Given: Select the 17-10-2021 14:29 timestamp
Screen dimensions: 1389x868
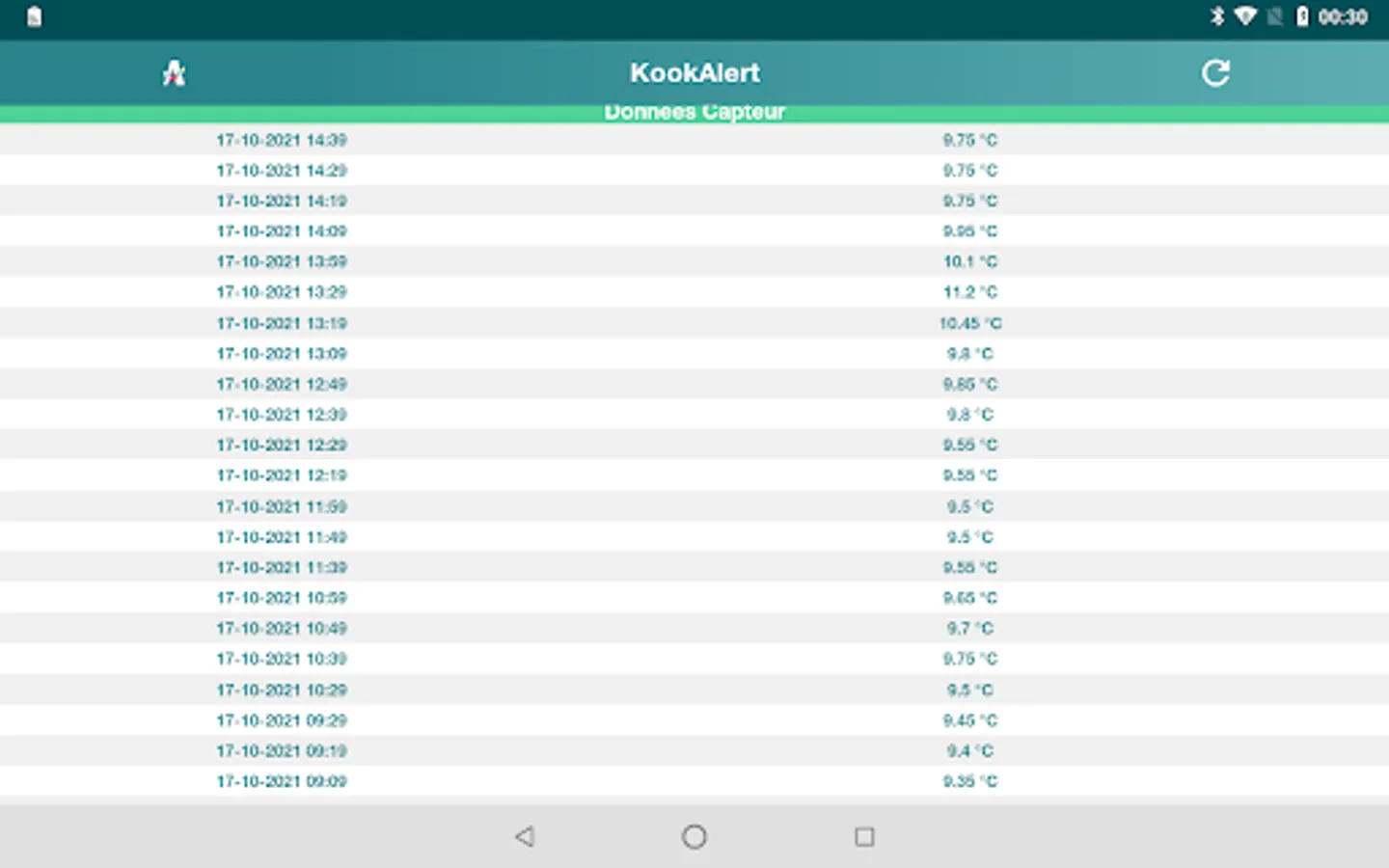Looking at the screenshot, I should [282, 171].
